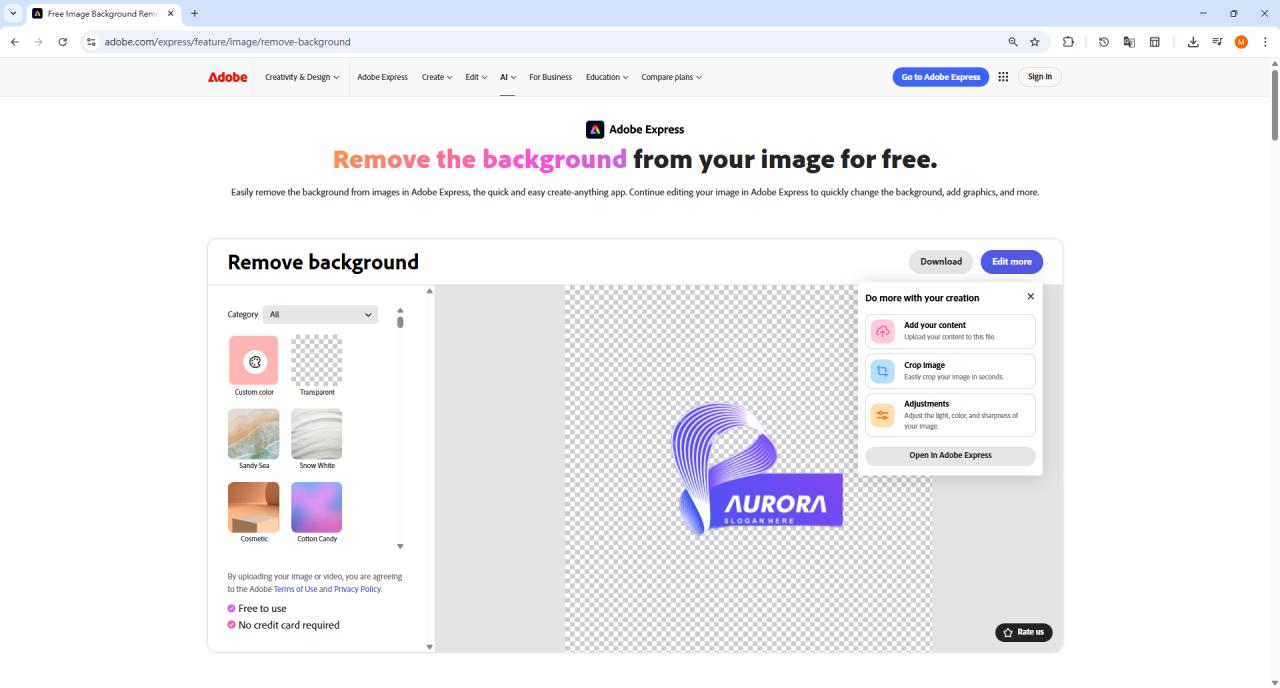Image resolution: width=1280 pixels, height=688 pixels.
Task: Click the No credit card required checkmark
Action: (x=231, y=625)
